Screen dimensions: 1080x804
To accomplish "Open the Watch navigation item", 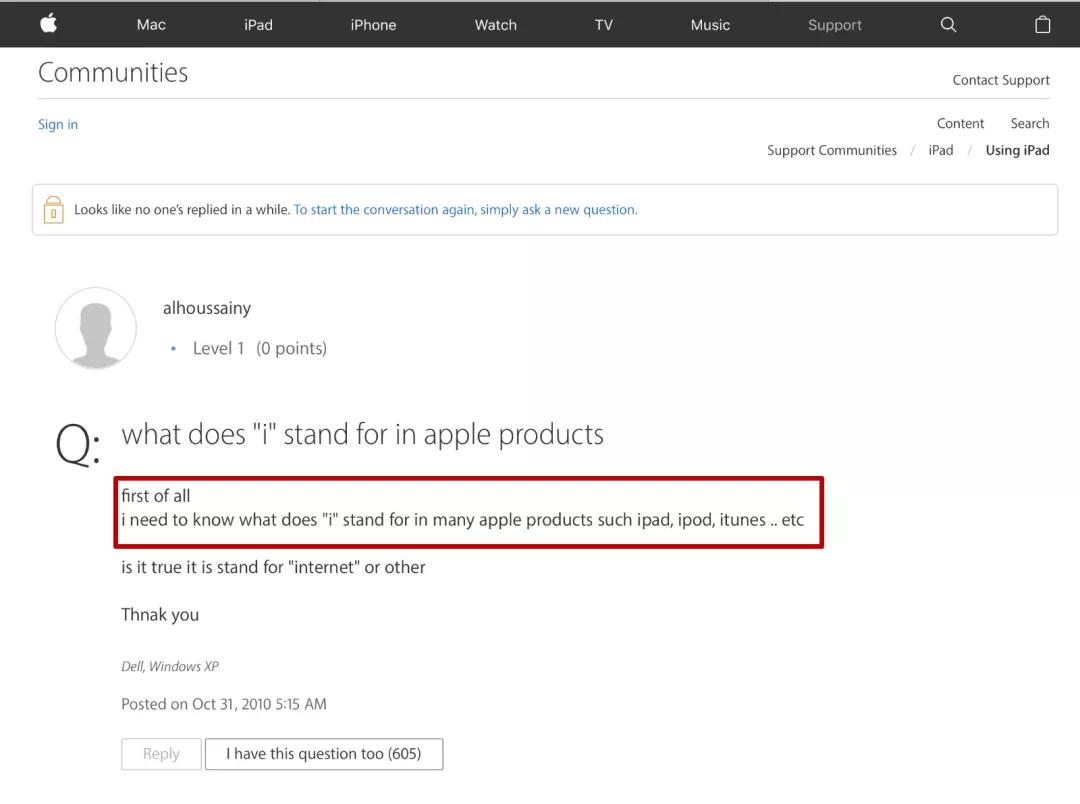I will tap(495, 25).
